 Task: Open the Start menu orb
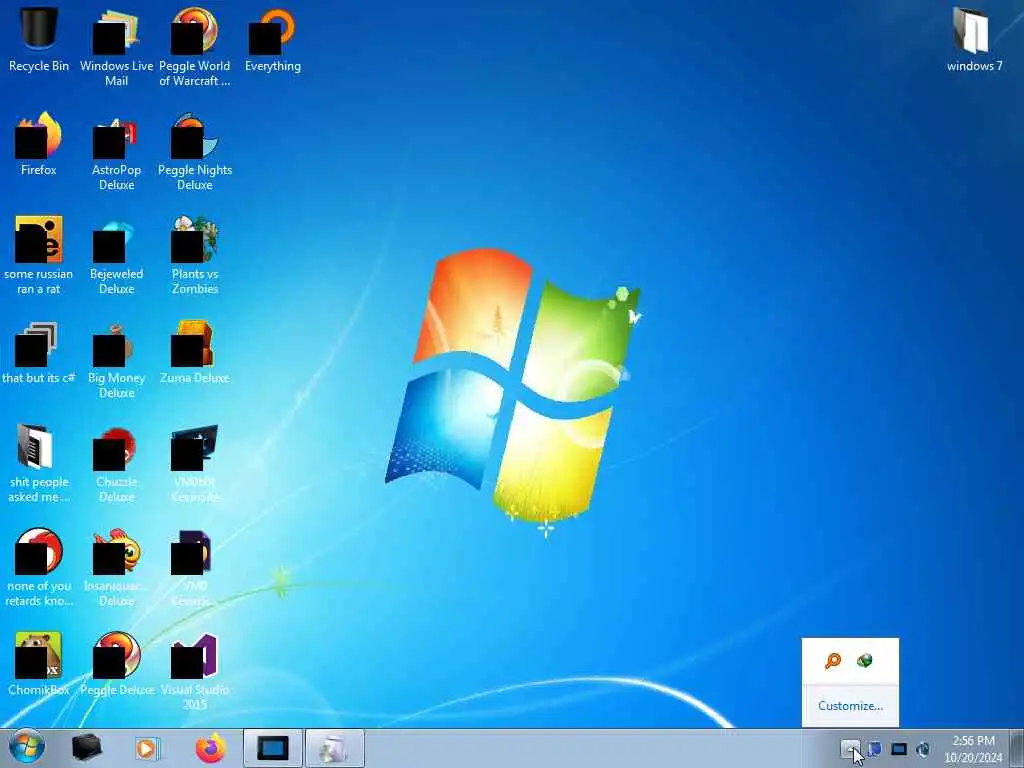click(27, 748)
